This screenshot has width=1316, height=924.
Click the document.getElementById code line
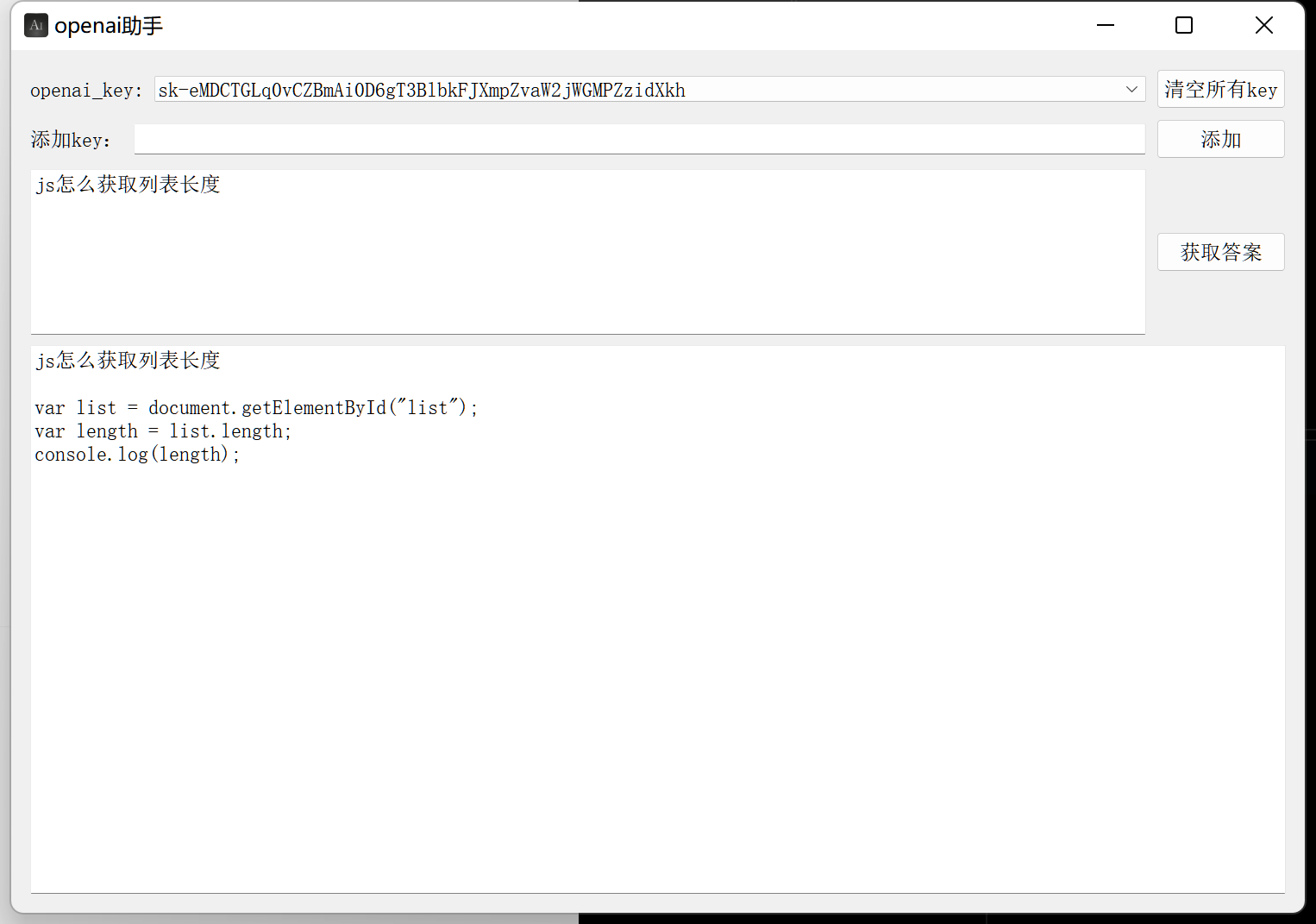coord(256,408)
